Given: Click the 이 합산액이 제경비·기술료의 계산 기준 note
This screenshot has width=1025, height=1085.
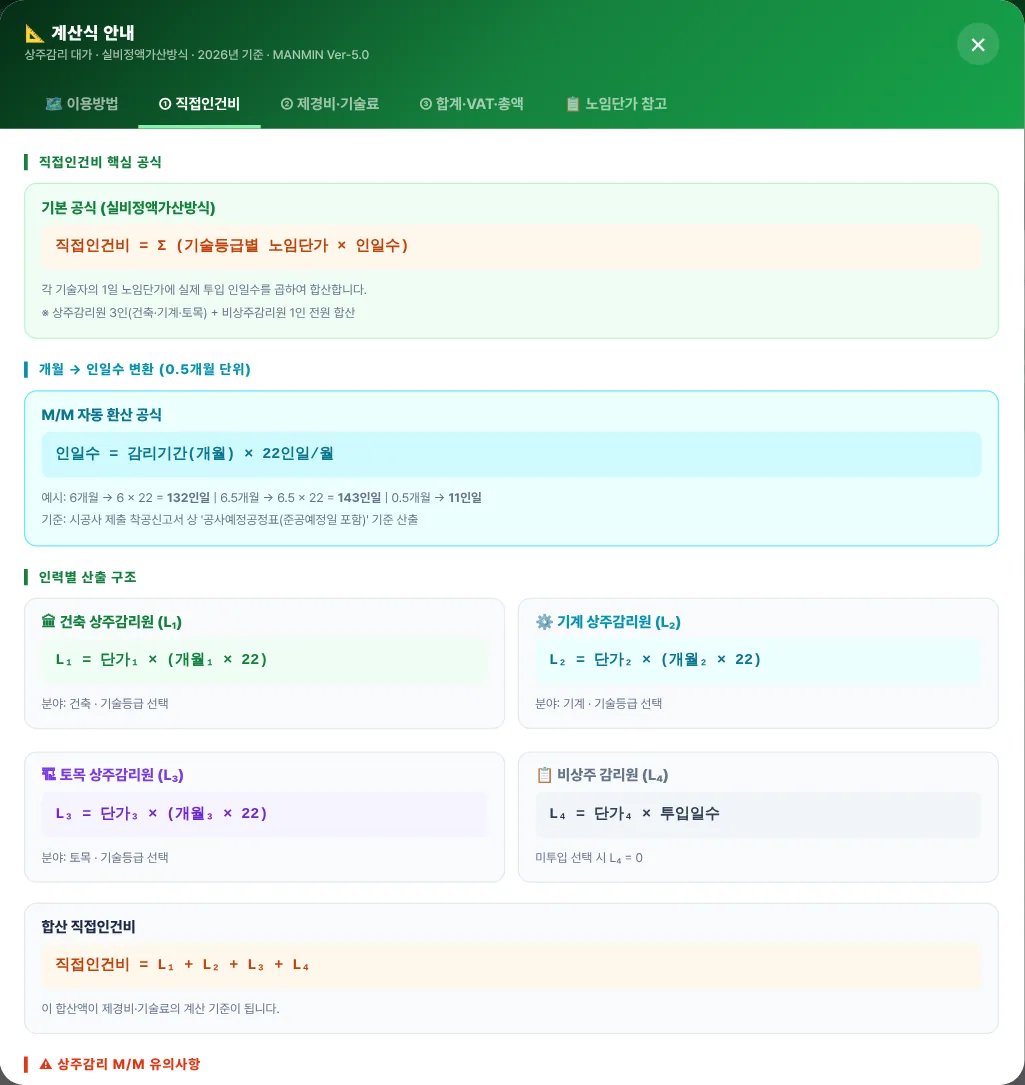Looking at the screenshot, I should pyautogui.click(x=160, y=1009).
